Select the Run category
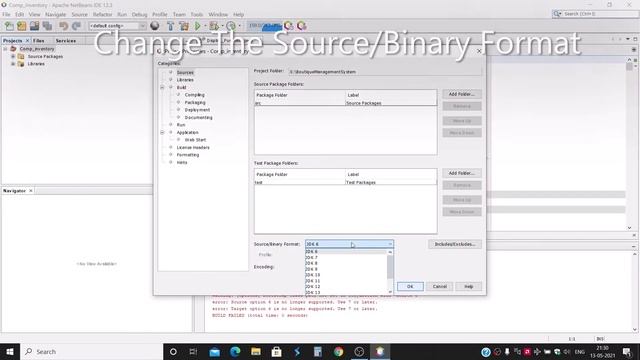 pyautogui.click(x=181, y=125)
